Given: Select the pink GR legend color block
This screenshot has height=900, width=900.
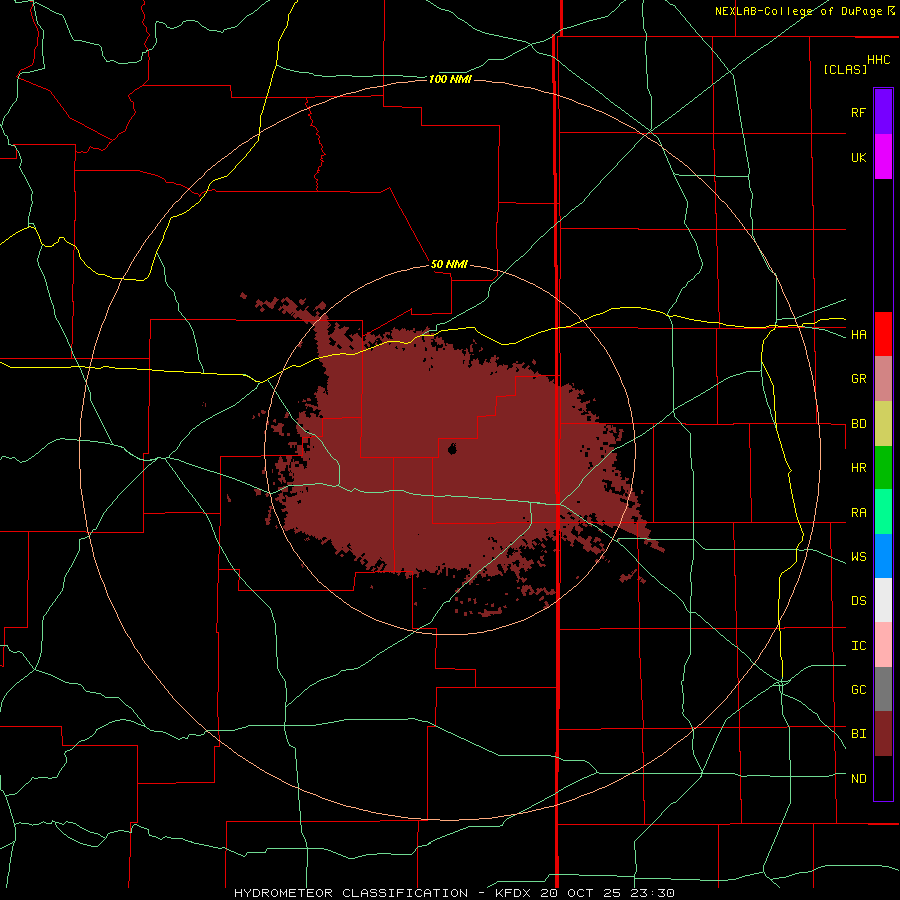Looking at the screenshot, I should coord(883,379).
